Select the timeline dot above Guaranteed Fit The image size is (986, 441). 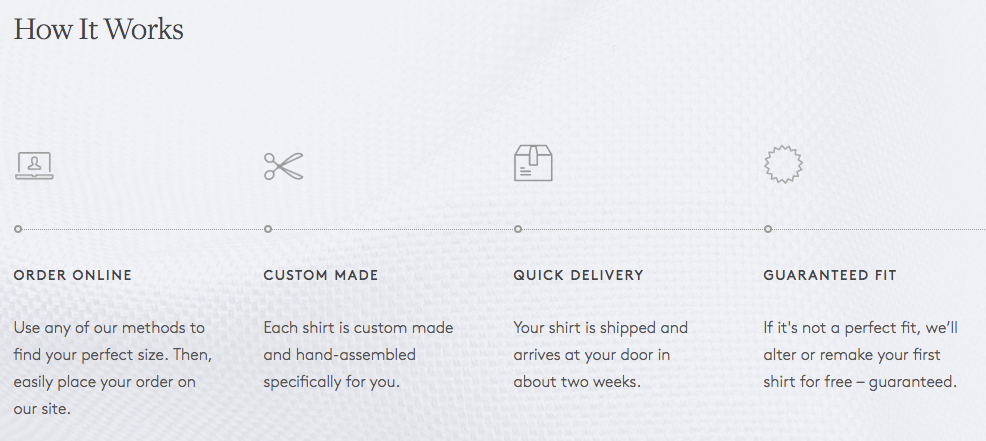(768, 229)
